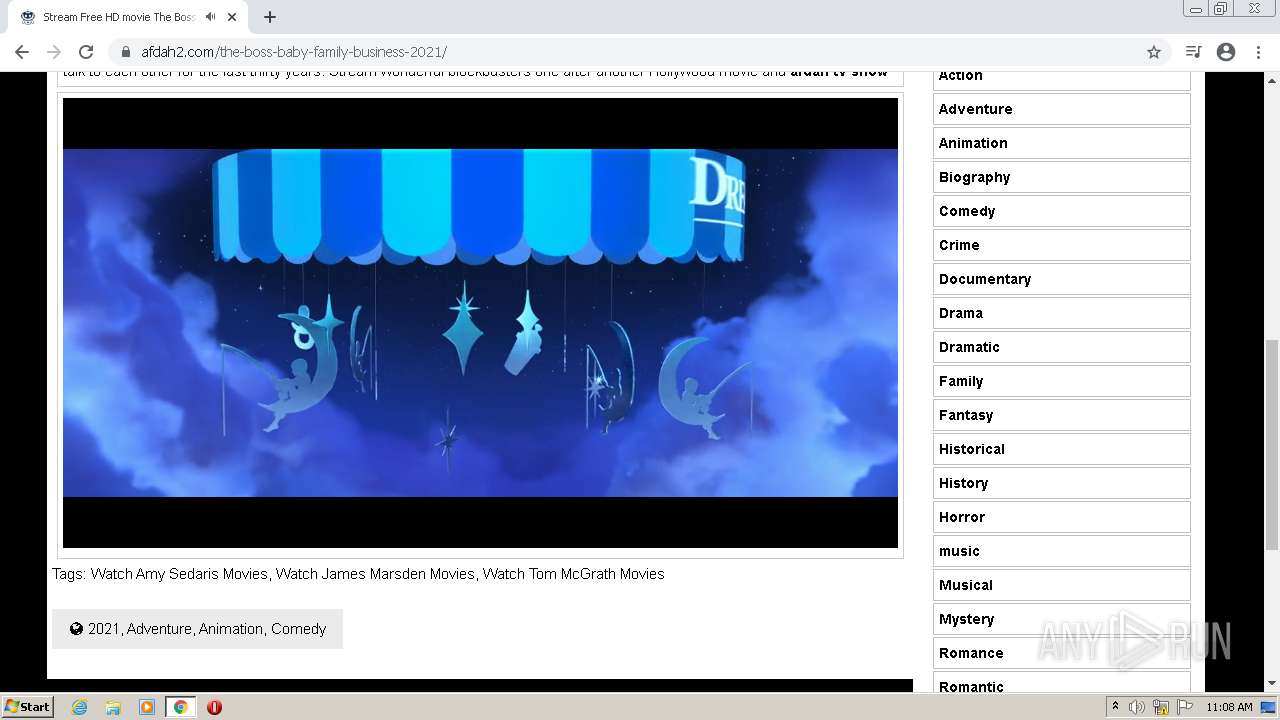Click page vertical scrollbar thumb

pos(1272,444)
